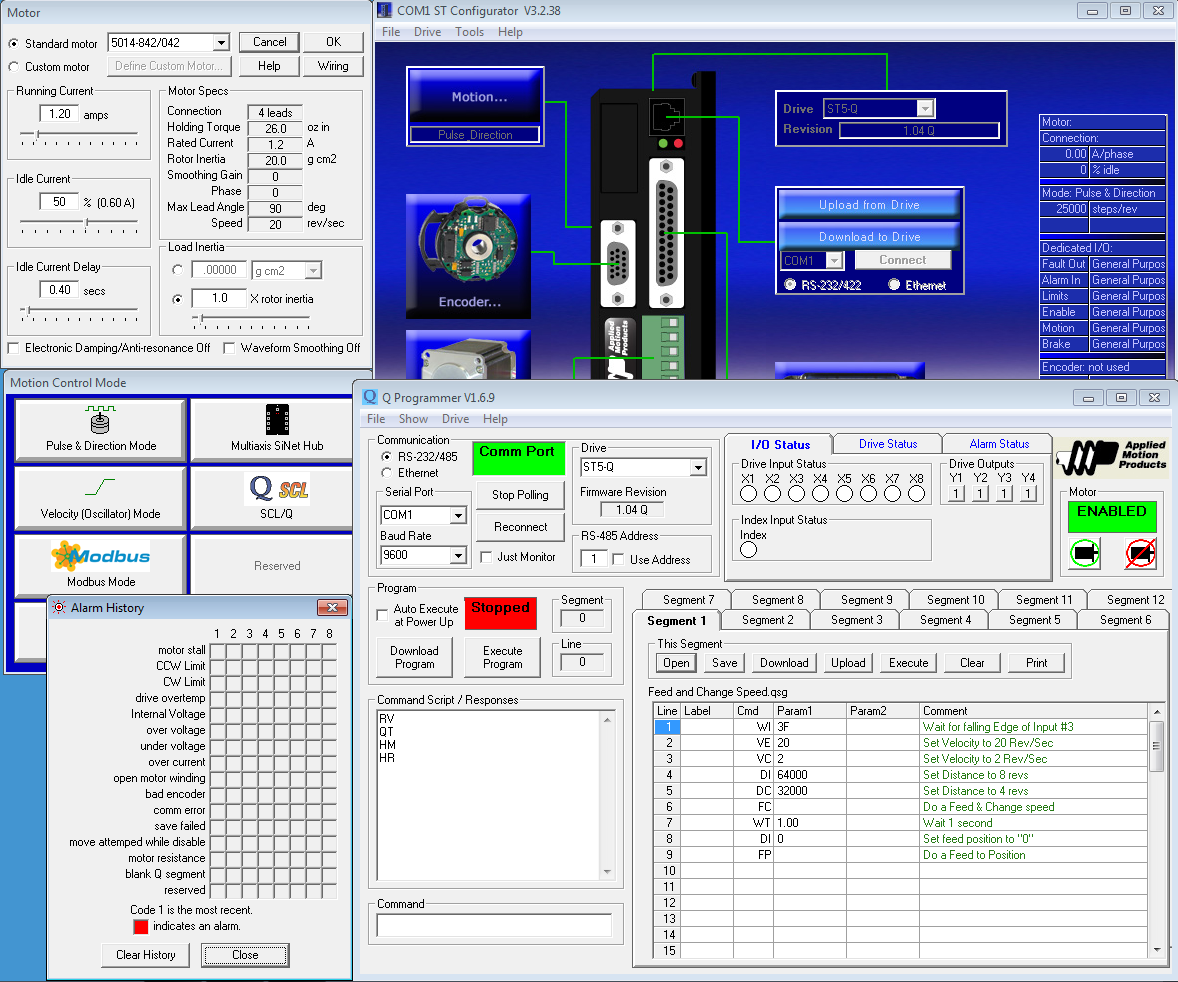Image resolution: width=1178 pixels, height=982 pixels.
Task: Select the Modbus Mode icon
Action: click(100, 565)
